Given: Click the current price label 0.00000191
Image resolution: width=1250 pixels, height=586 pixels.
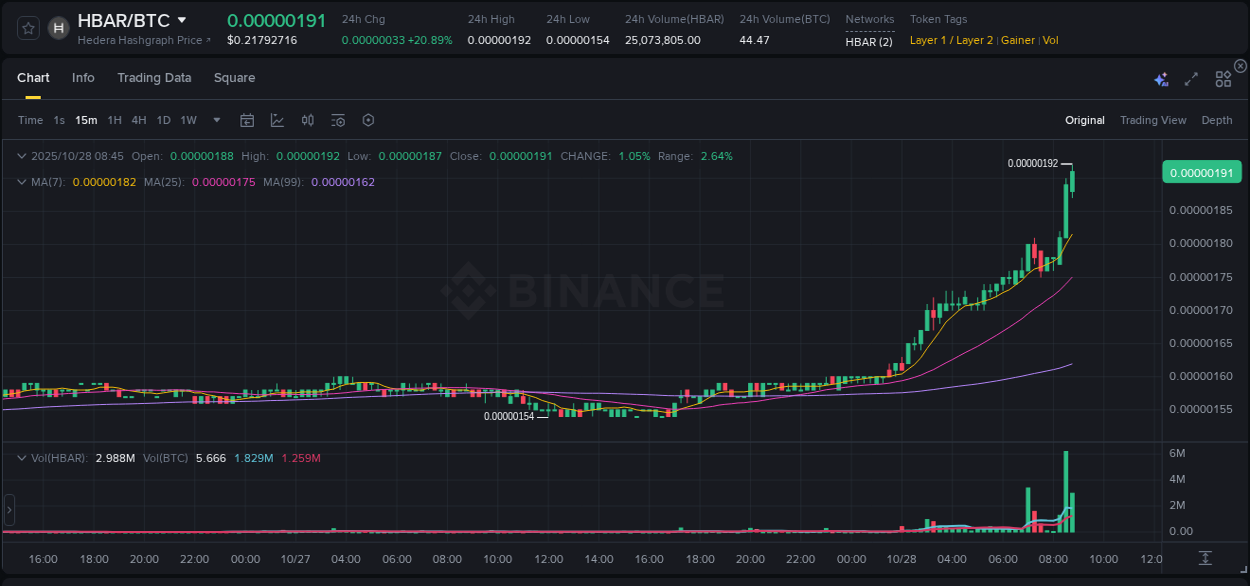Looking at the screenshot, I should (1201, 172).
